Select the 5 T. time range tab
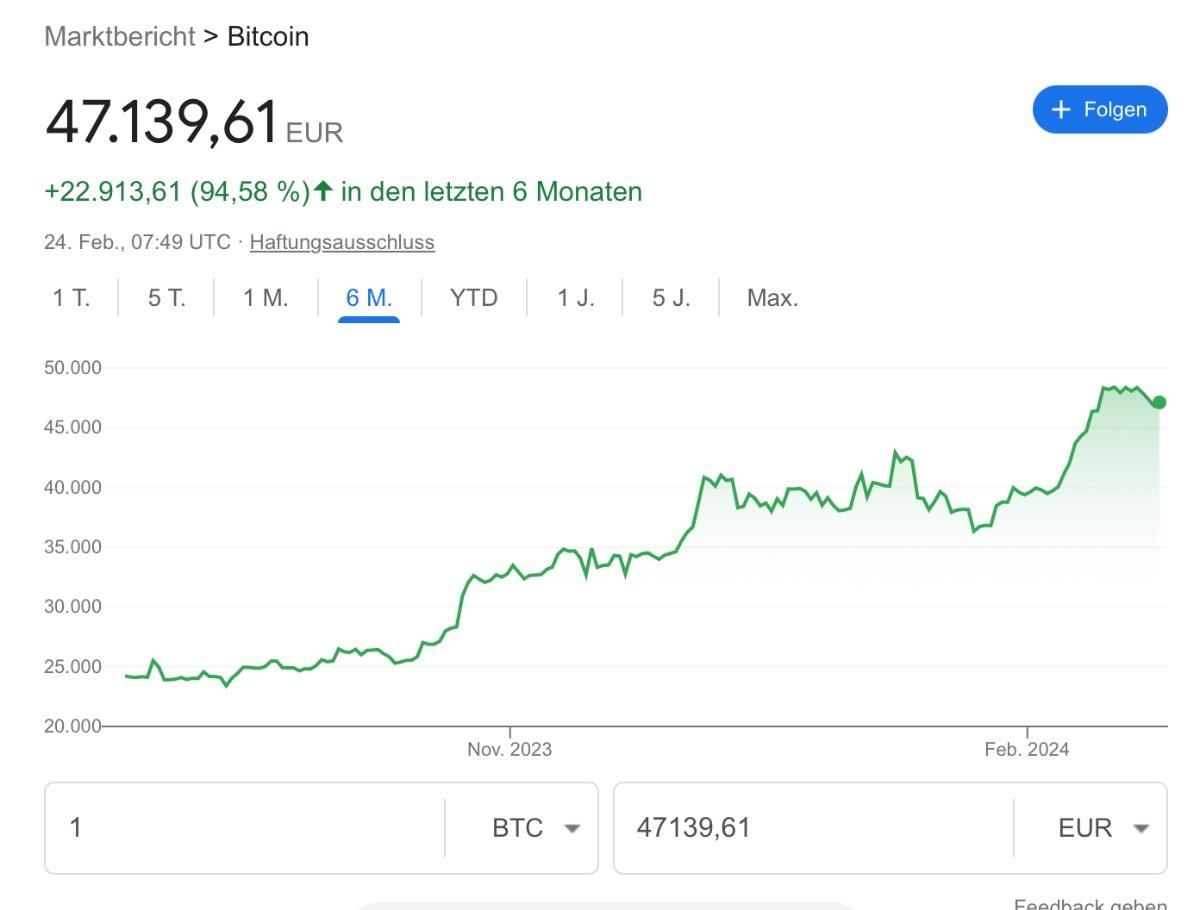1200x910 pixels. pos(167,298)
